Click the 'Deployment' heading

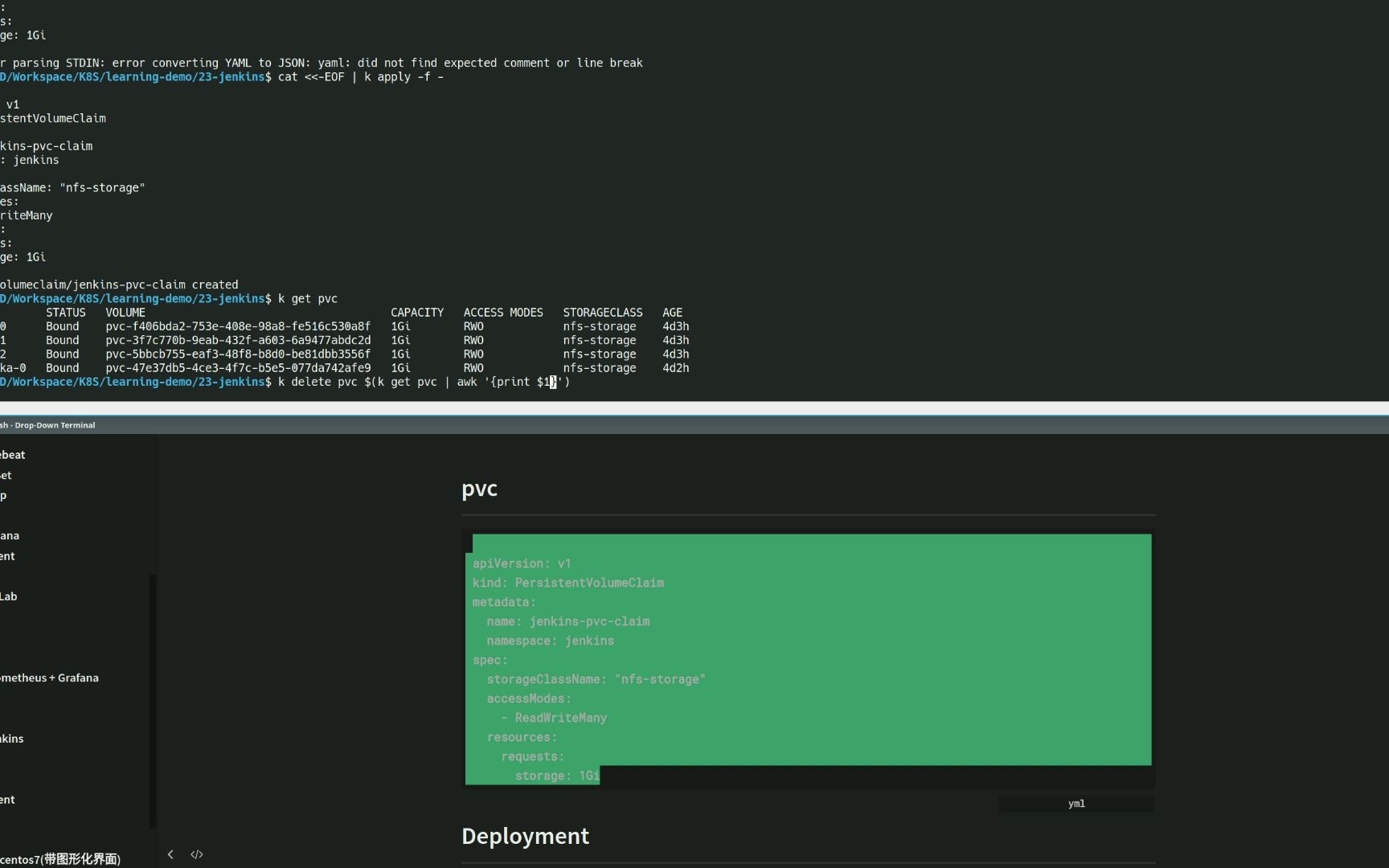[525, 836]
